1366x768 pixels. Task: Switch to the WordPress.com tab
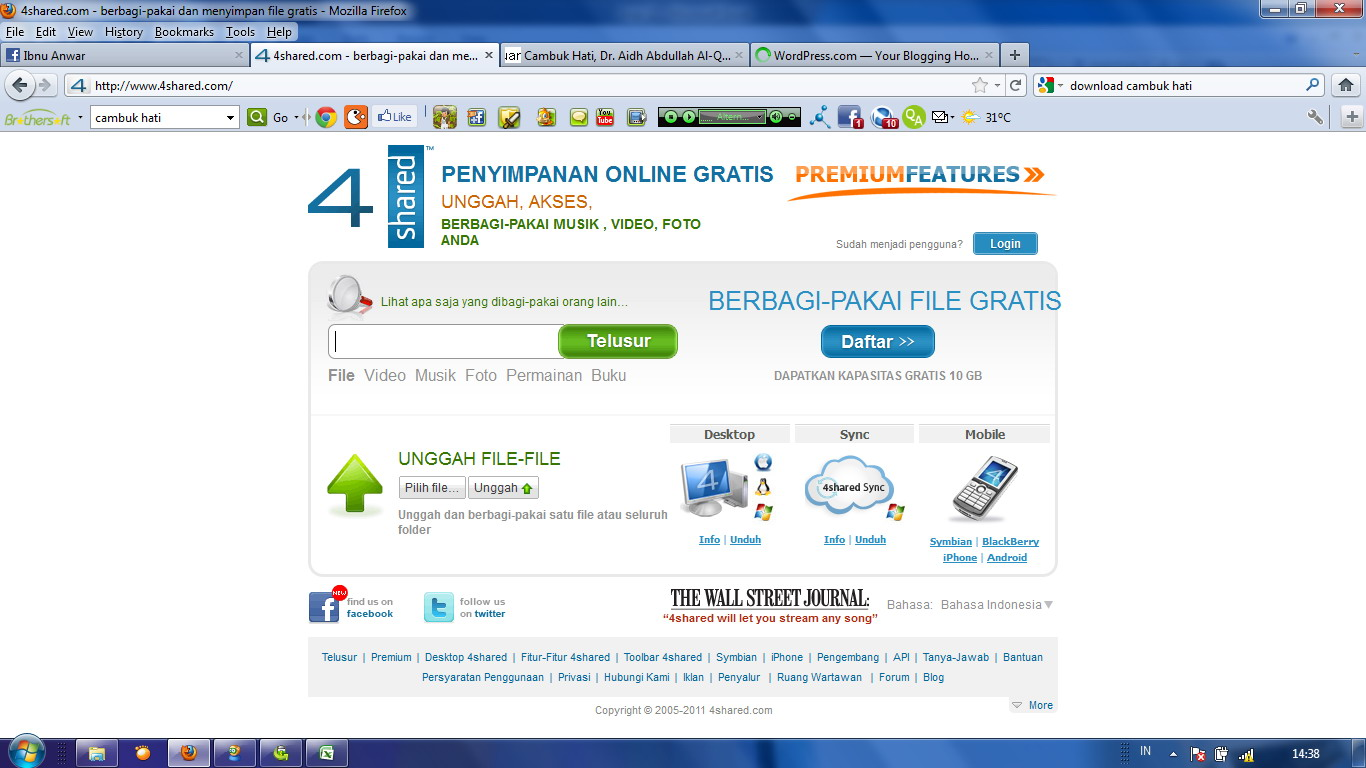pyautogui.click(x=875, y=56)
